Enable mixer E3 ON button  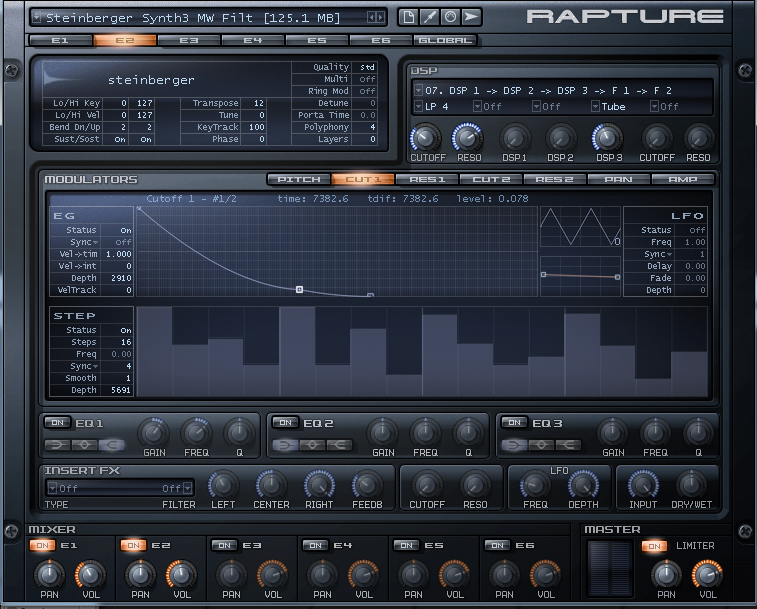click(x=224, y=545)
